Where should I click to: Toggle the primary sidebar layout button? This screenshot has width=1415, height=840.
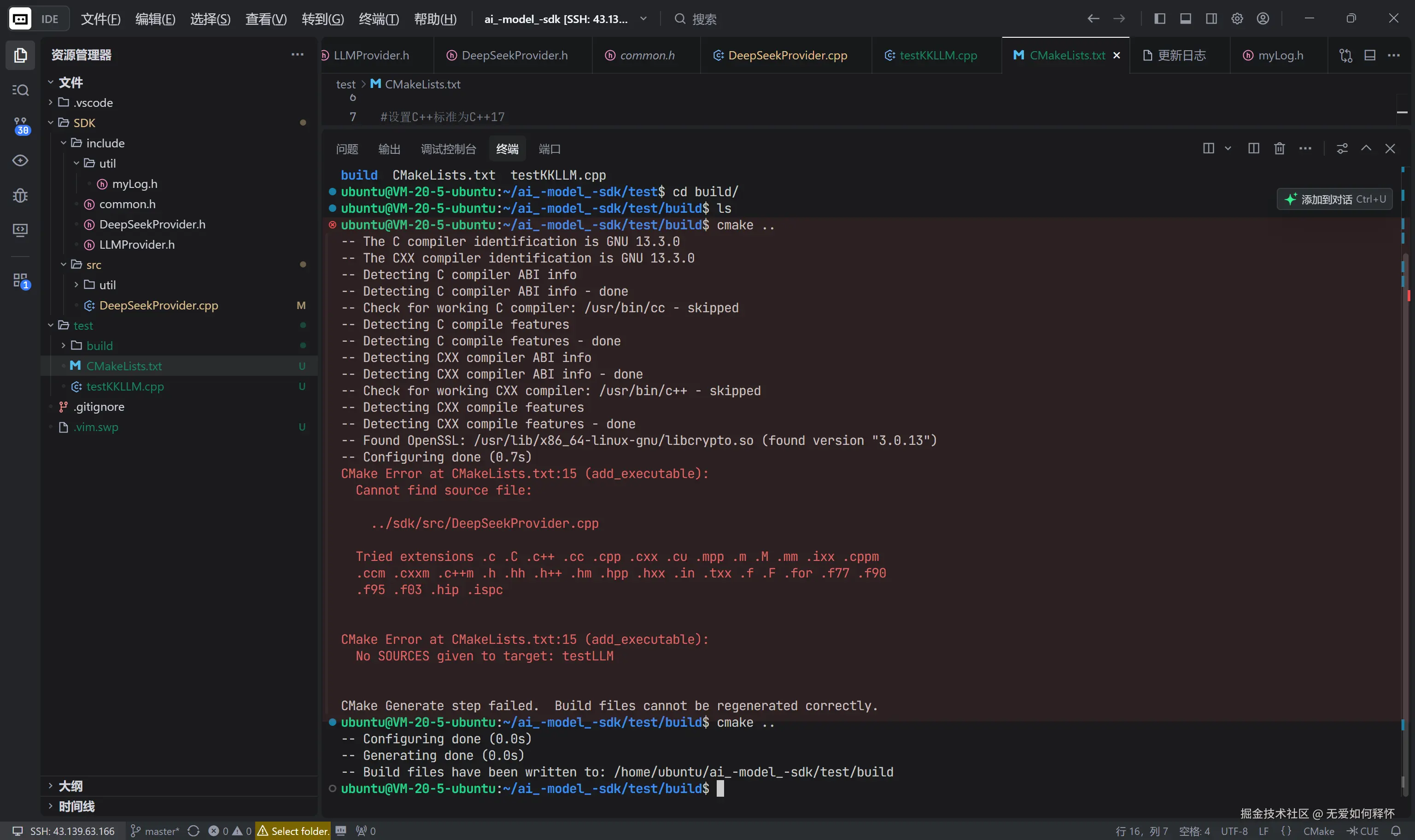point(1159,19)
